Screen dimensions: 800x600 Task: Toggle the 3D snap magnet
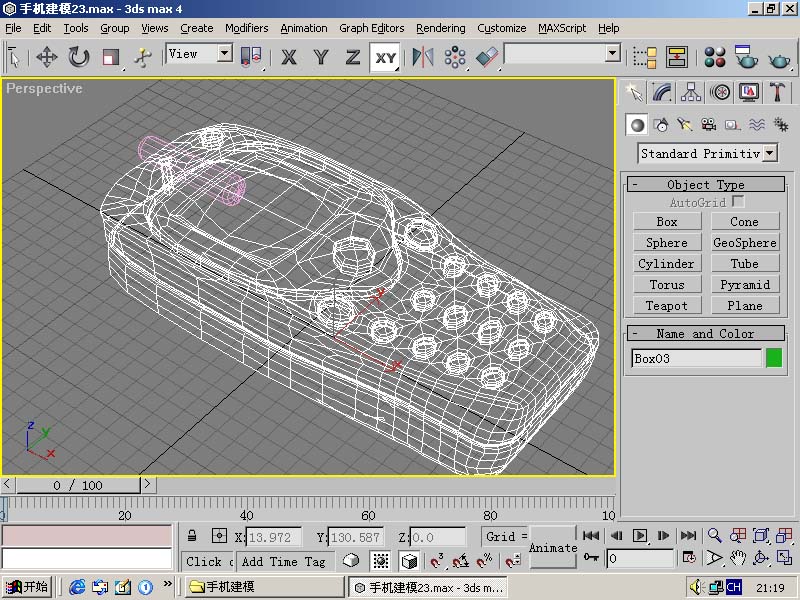[x=437, y=561]
